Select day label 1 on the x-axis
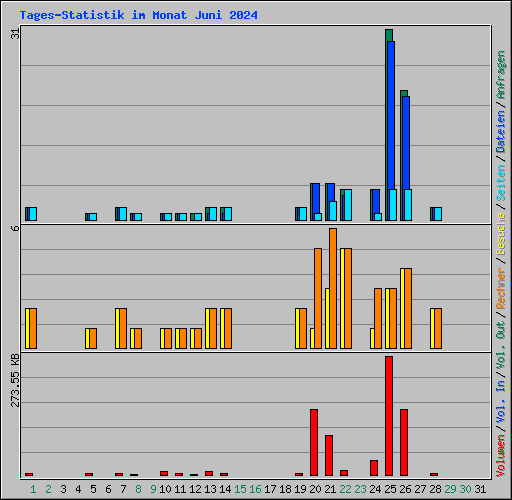 pos(33,489)
